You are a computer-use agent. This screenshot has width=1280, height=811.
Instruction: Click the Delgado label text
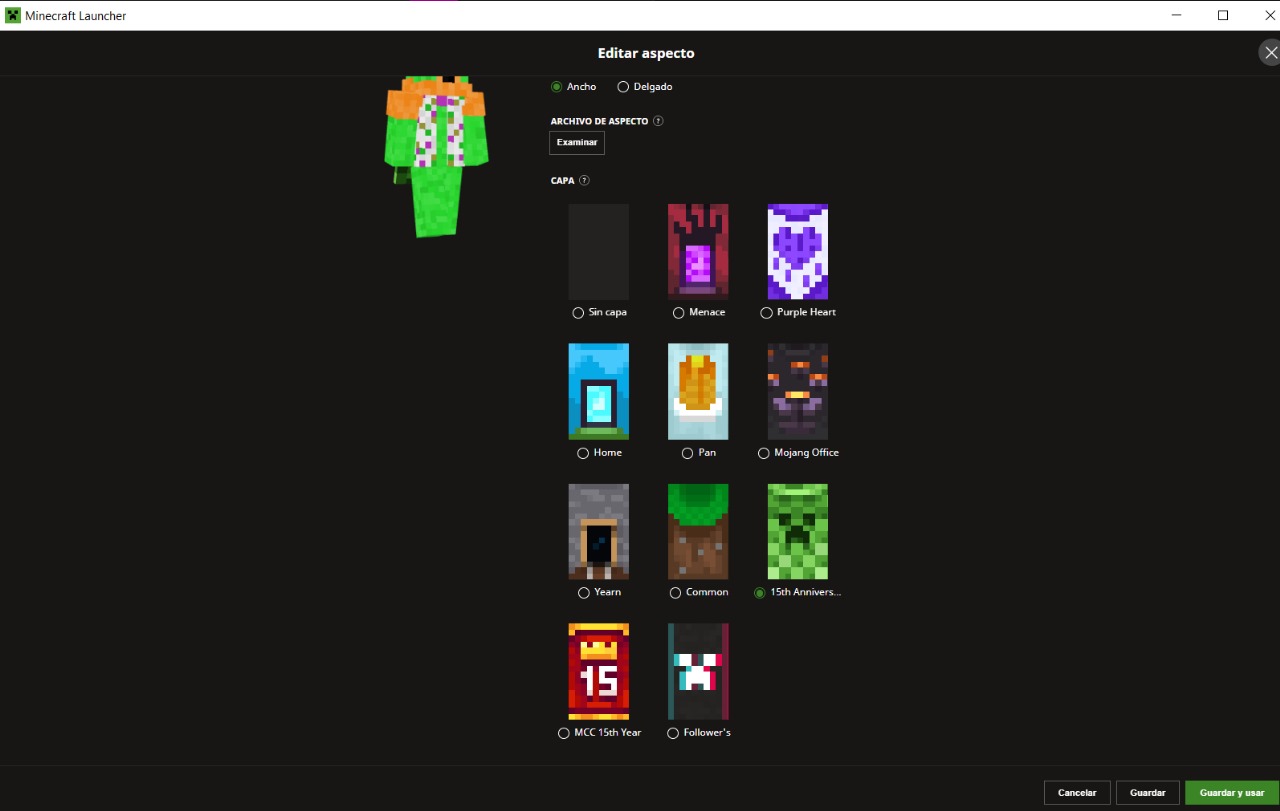653,87
